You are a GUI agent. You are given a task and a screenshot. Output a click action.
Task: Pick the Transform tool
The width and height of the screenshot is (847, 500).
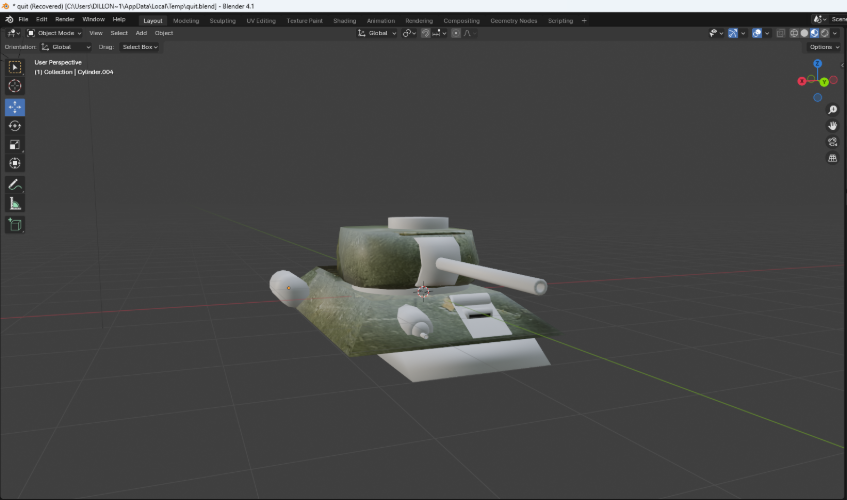pos(15,163)
